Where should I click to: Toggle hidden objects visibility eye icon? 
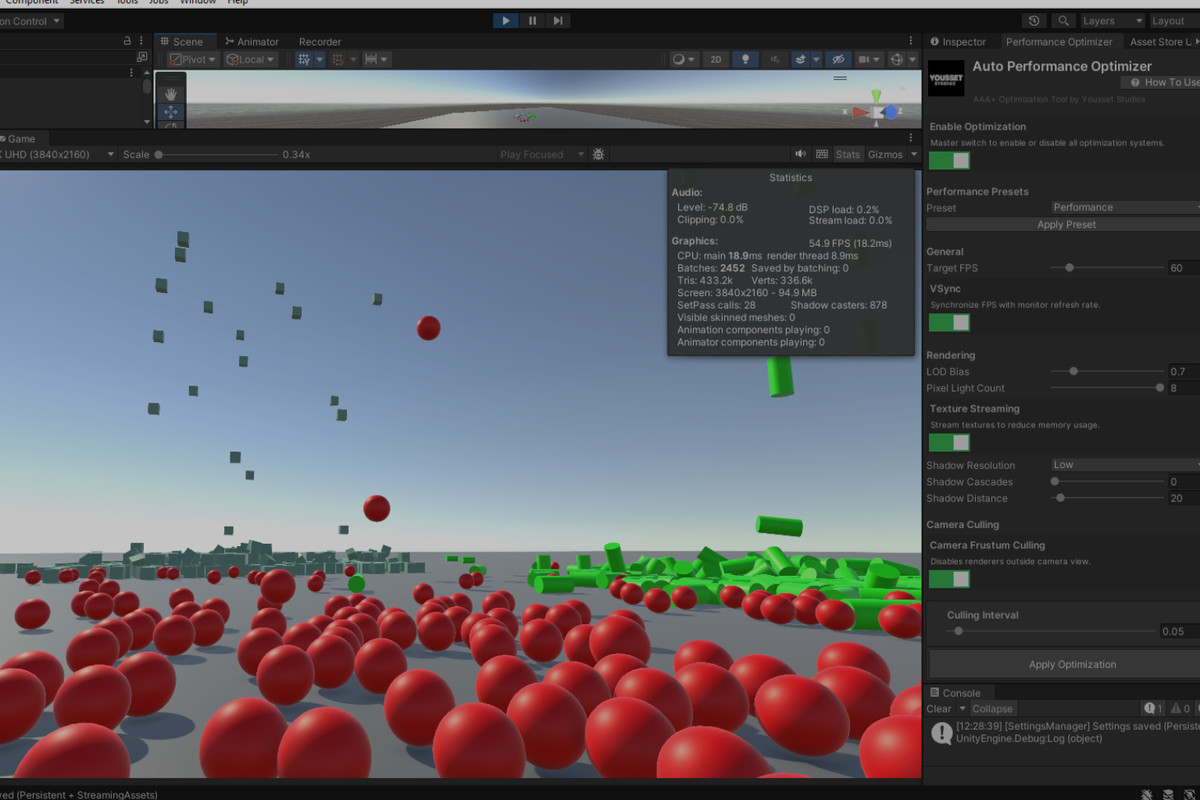click(838, 59)
